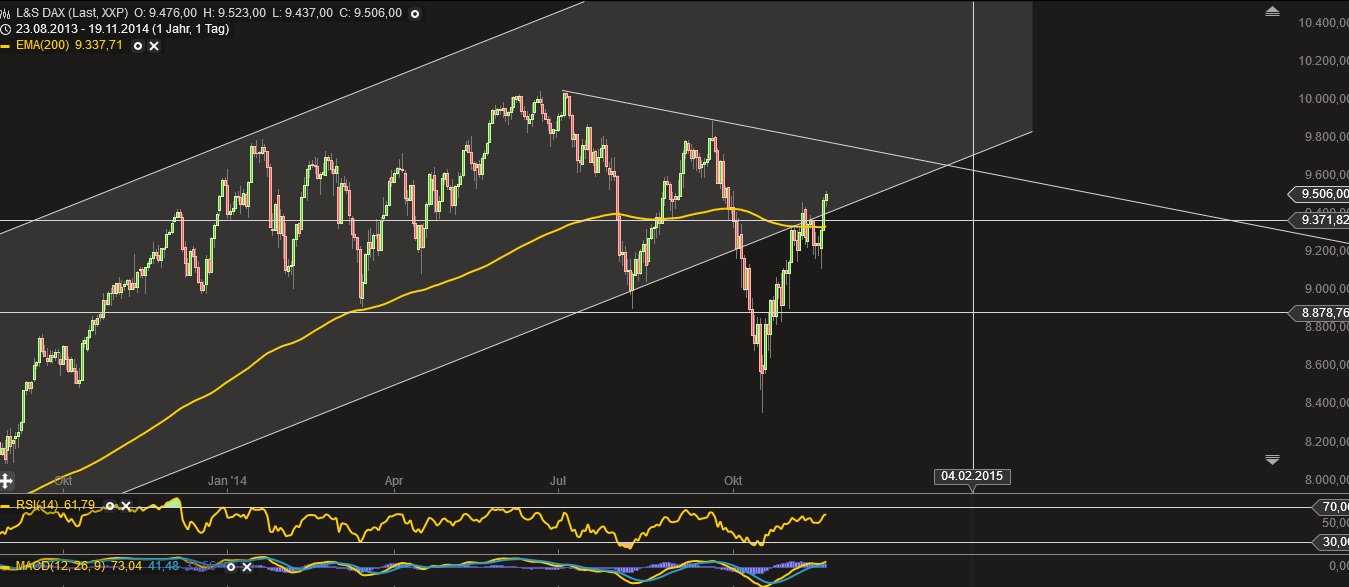This screenshot has height=587, width=1349.
Task: Remove the MACD indicator with its X
Action: coord(246,567)
